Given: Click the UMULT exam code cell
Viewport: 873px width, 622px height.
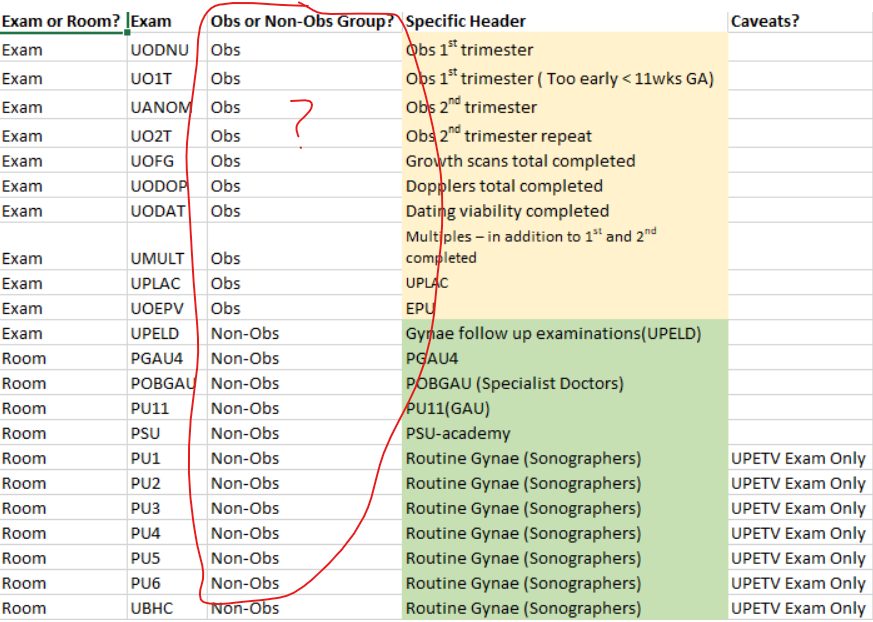Looking at the screenshot, I should (x=167, y=247).
